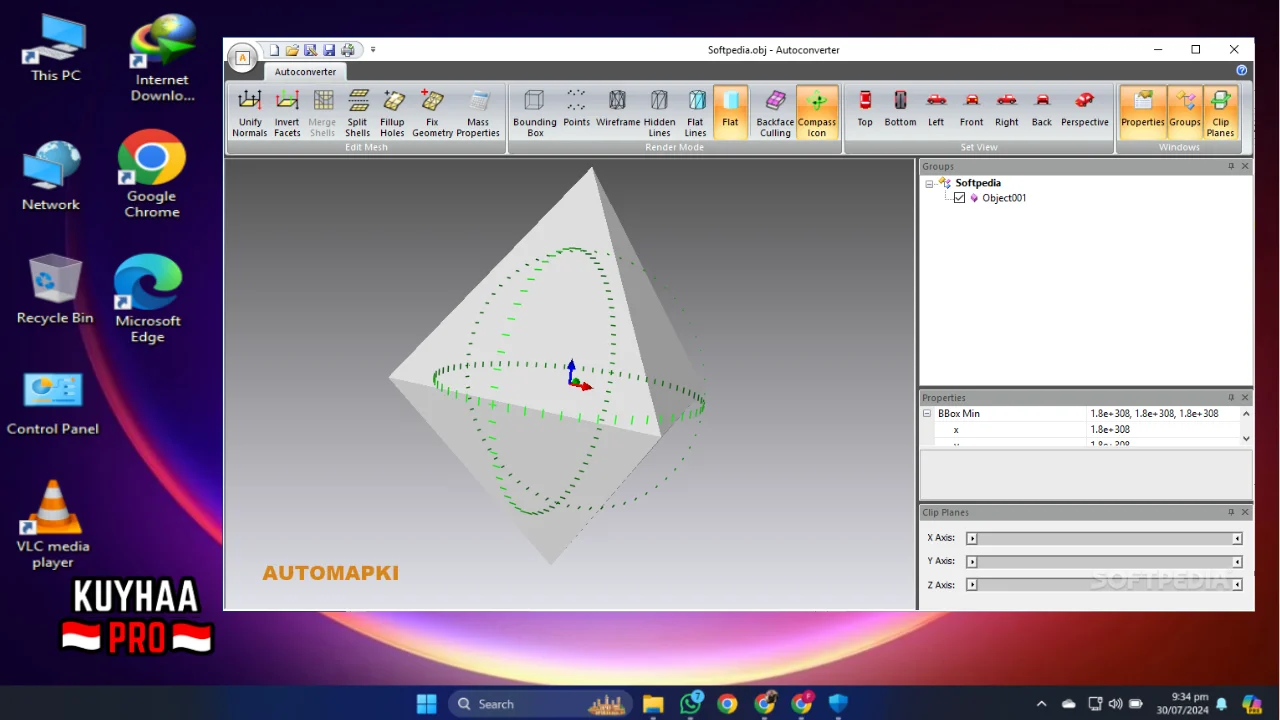Image resolution: width=1280 pixels, height=720 pixels.
Task: Select Hidden Lines render mode
Action: [659, 112]
